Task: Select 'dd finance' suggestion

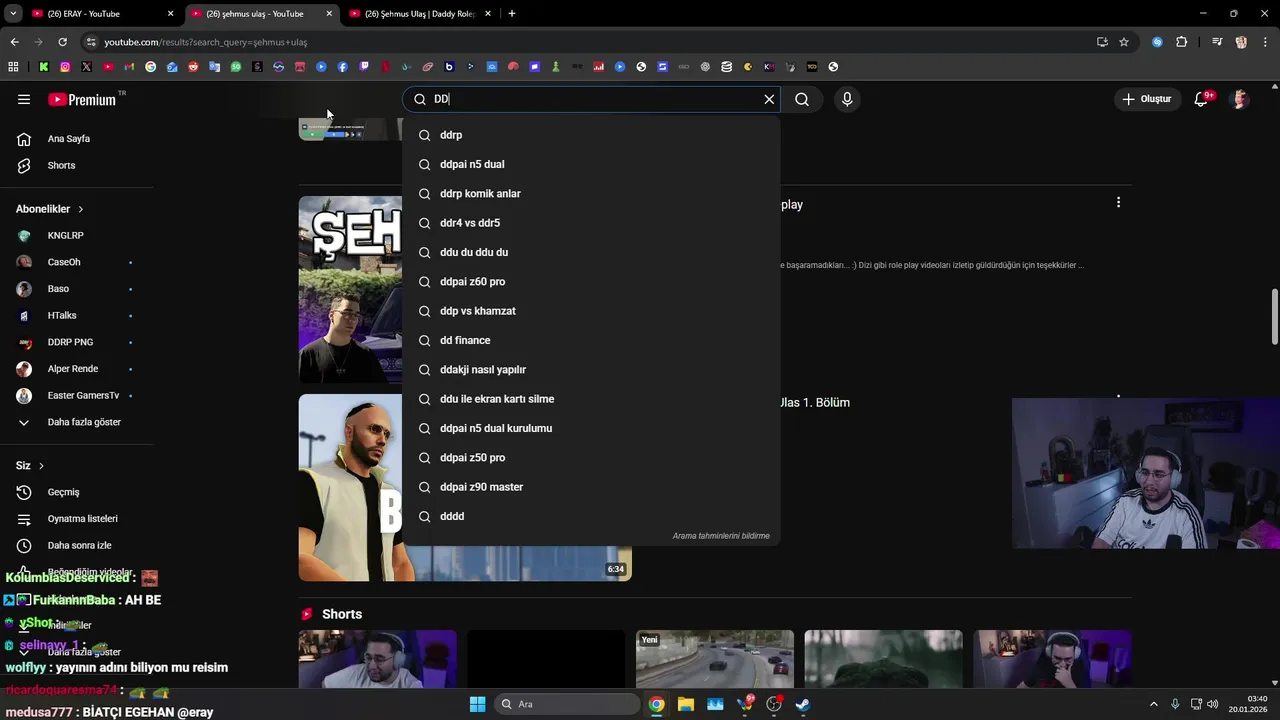Action: [591, 340]
